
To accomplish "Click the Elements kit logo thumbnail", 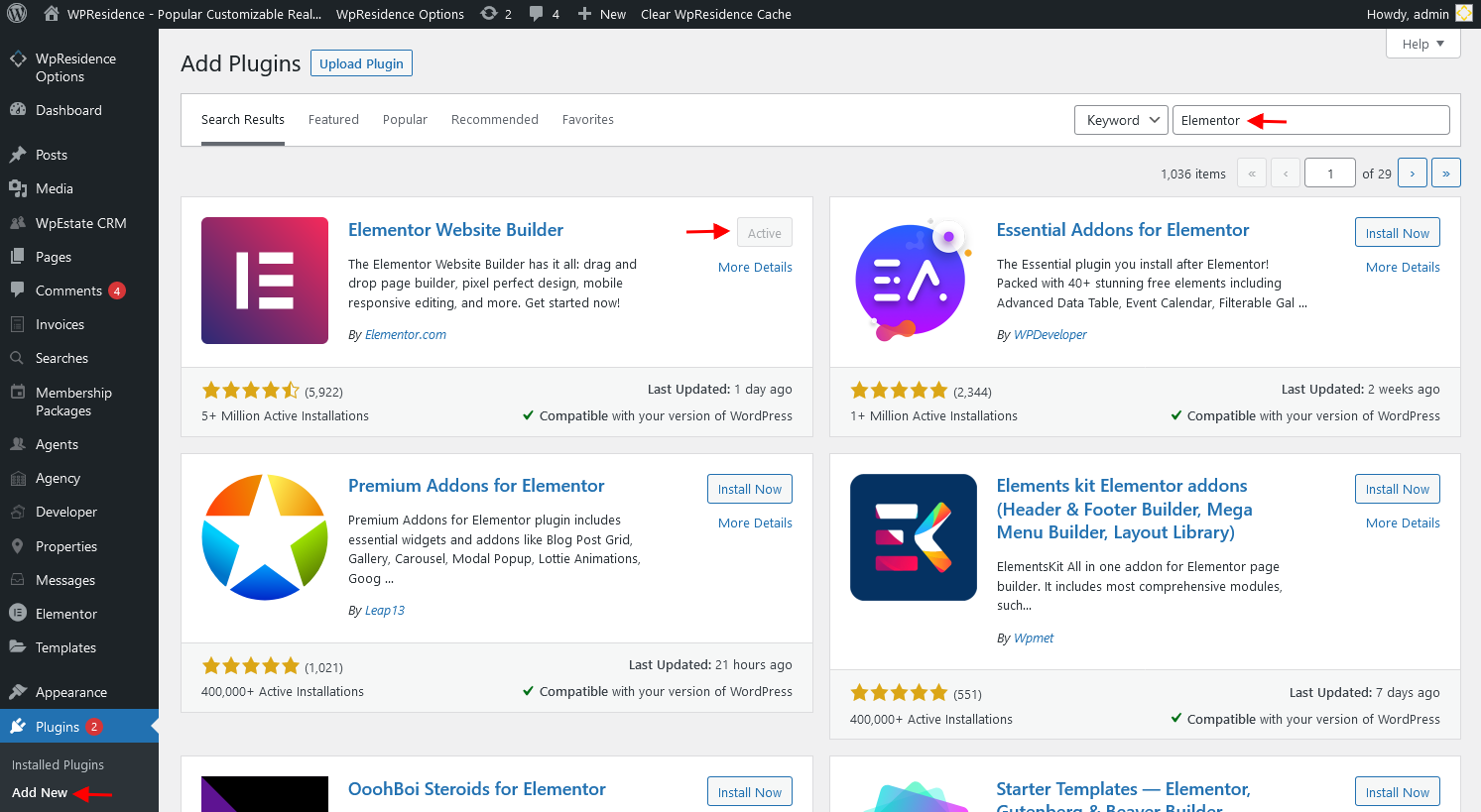I will coord(914,536).
